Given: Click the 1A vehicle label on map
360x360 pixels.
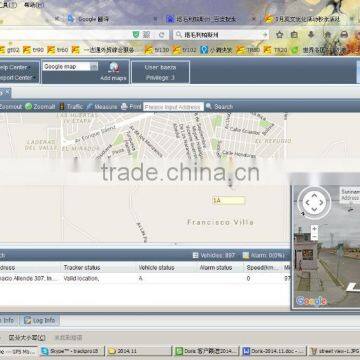Looking at the screenshot, I should (229, 200).
